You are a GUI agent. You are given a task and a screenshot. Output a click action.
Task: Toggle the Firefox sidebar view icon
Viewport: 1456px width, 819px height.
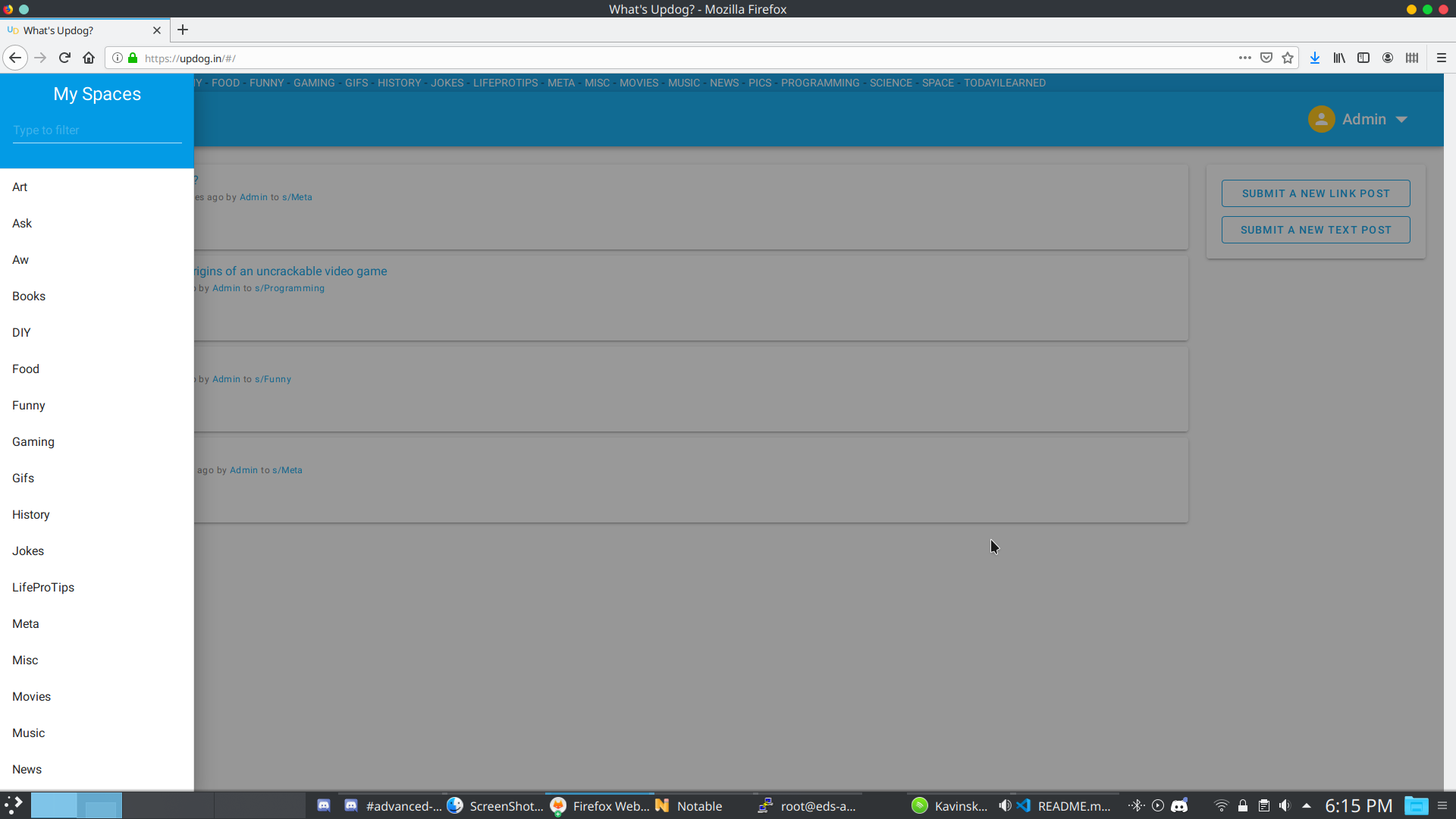pyautogui.click(x=1363, y=58)
